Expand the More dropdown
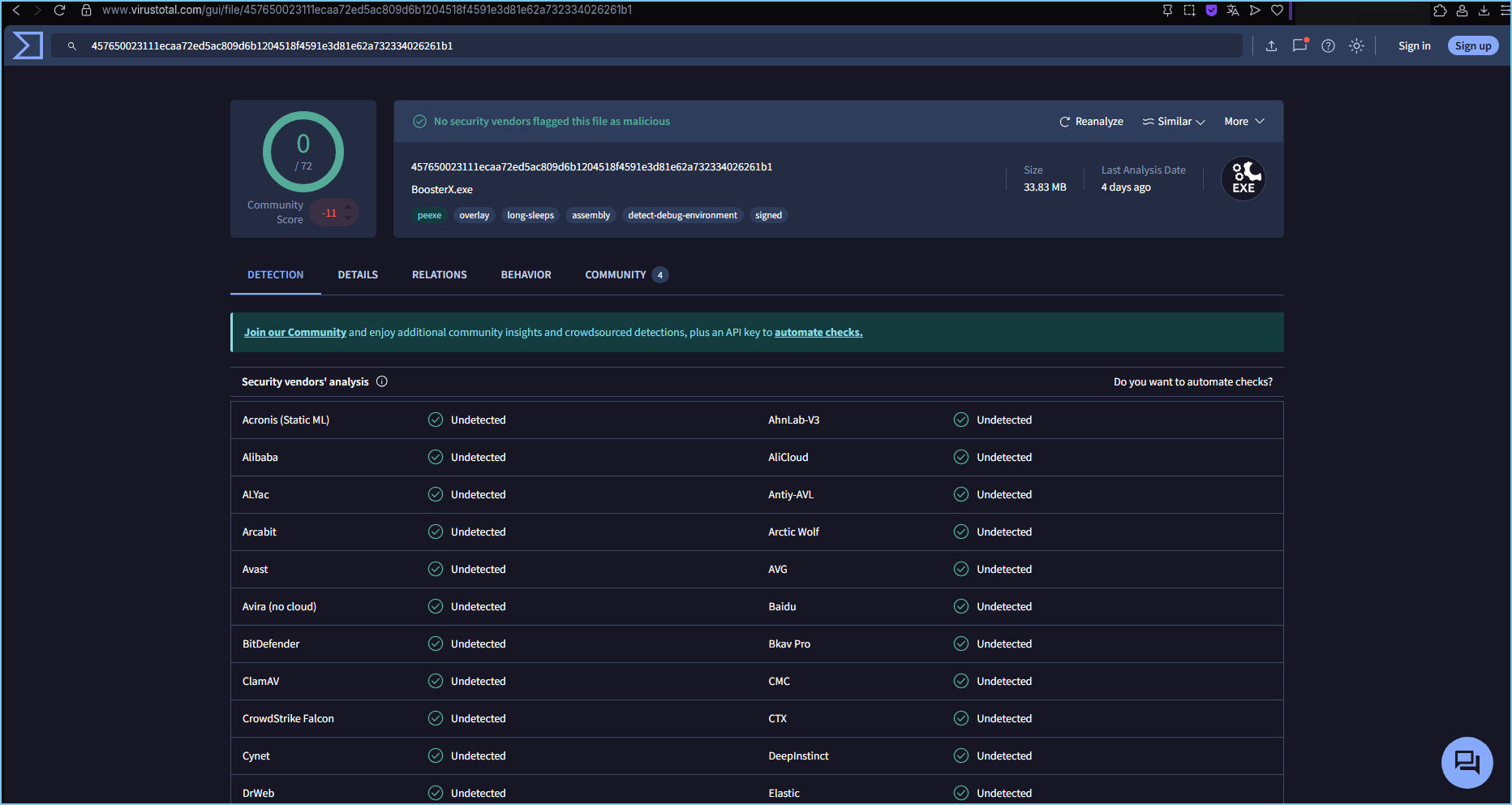The height and width of the screenshot is (805, 1512). [x=1244, y=122]
